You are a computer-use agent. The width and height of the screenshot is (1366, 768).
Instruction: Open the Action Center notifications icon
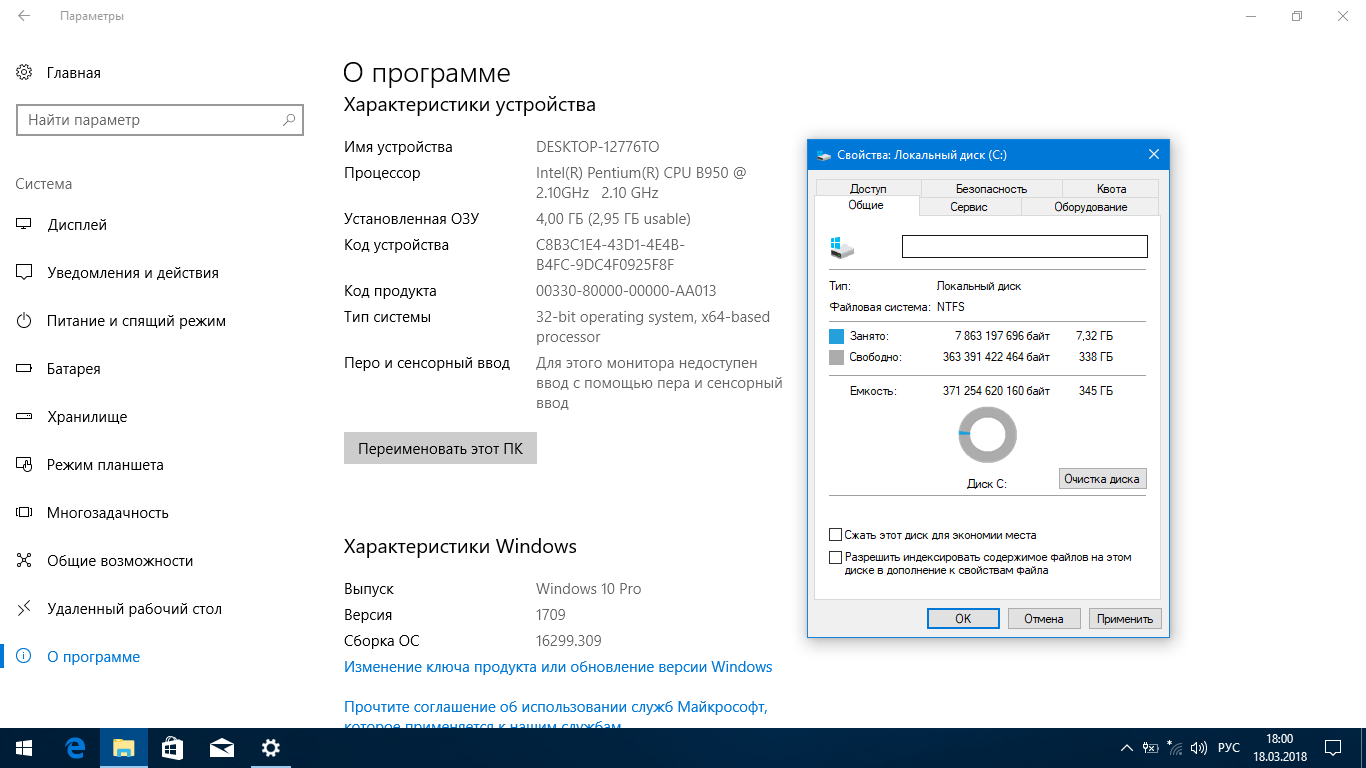coord(1333,748)
